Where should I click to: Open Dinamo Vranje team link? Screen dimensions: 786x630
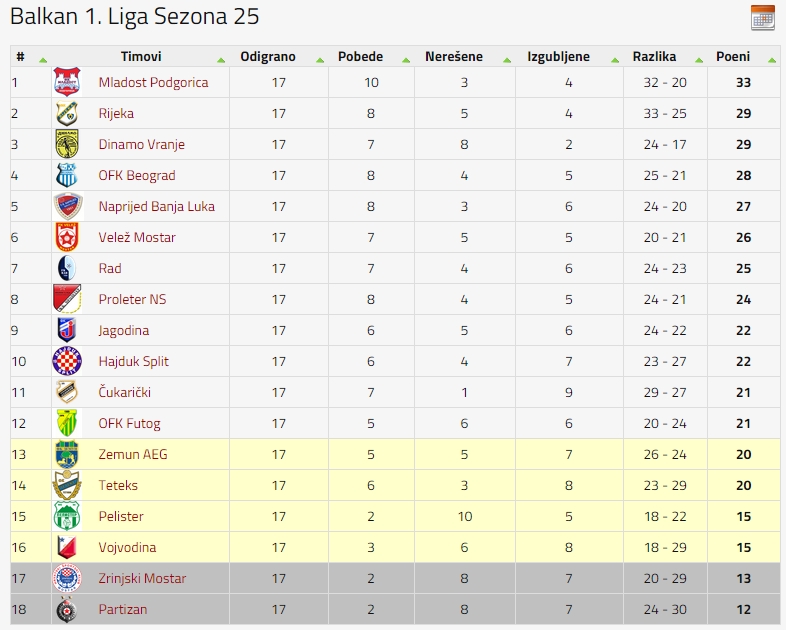141,144
